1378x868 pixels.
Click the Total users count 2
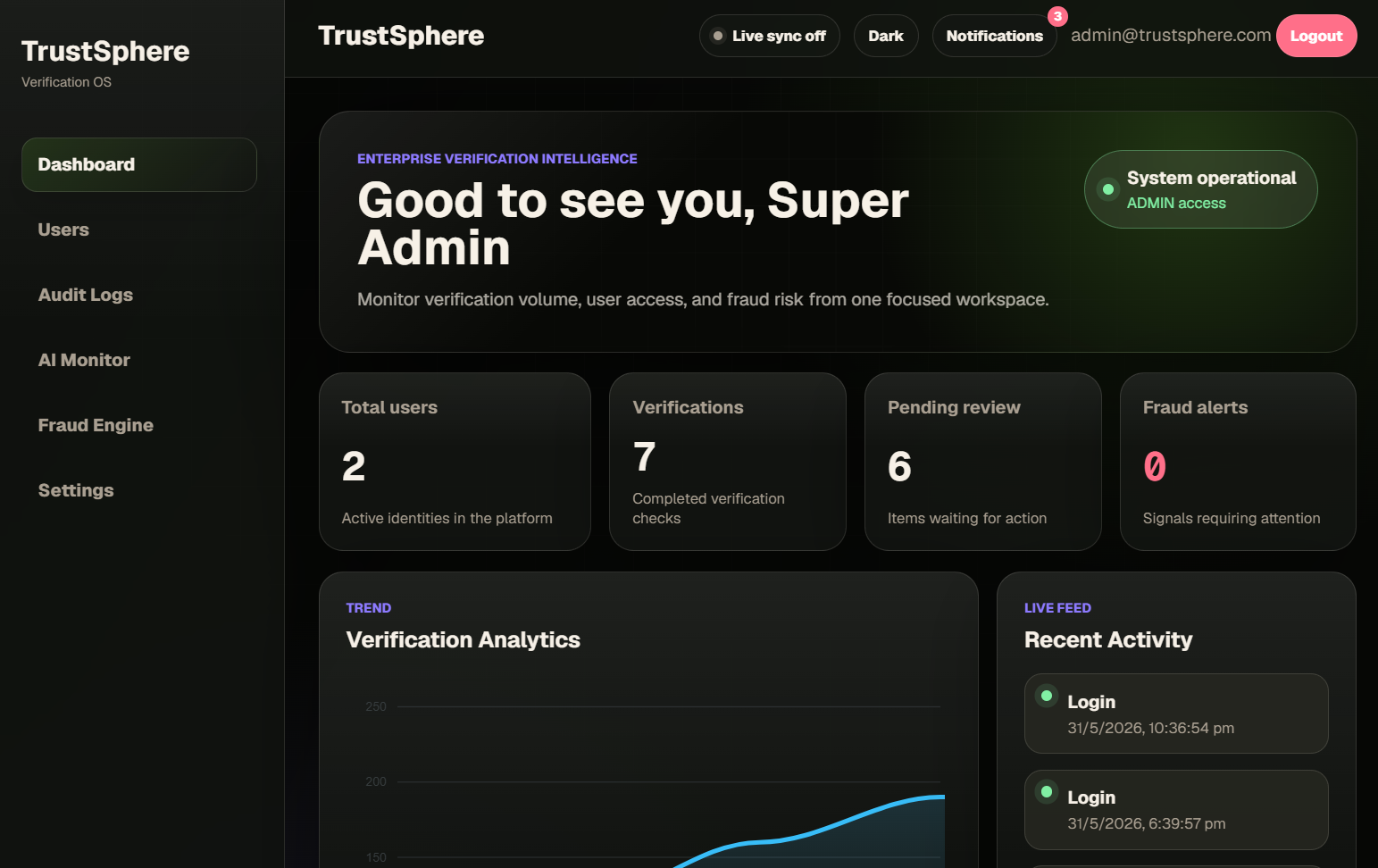pos(354,466)
